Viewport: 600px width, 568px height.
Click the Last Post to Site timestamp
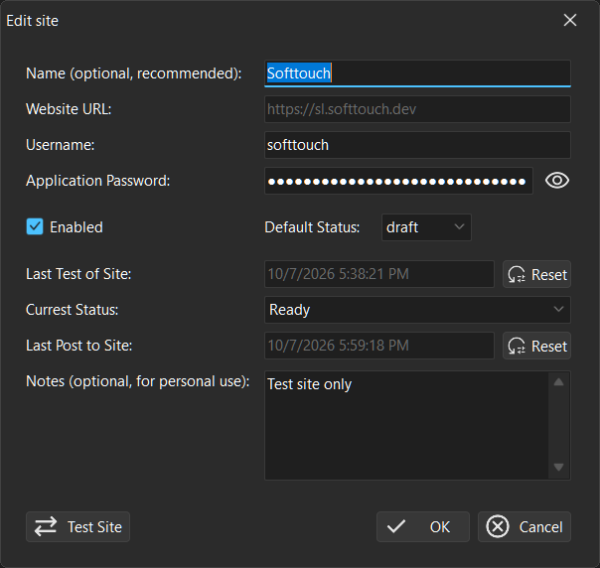click(x=379, y=346)
